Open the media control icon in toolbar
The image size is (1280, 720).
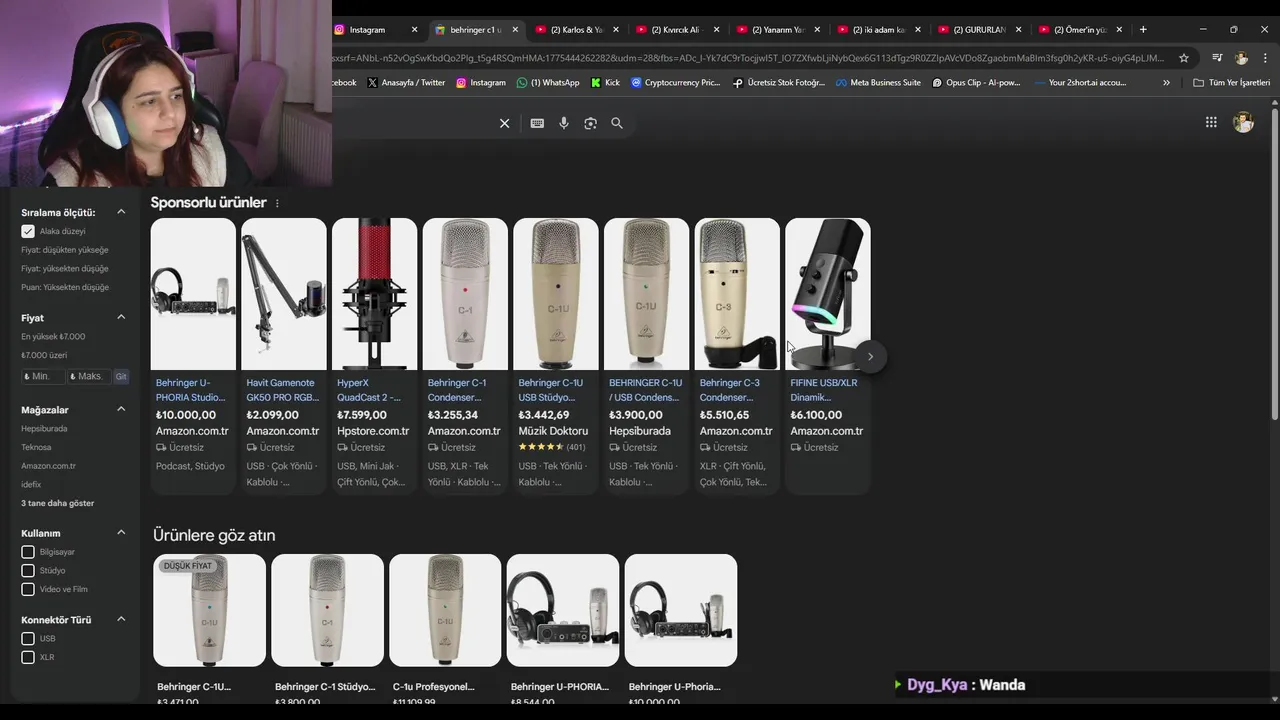(1217, 58)
